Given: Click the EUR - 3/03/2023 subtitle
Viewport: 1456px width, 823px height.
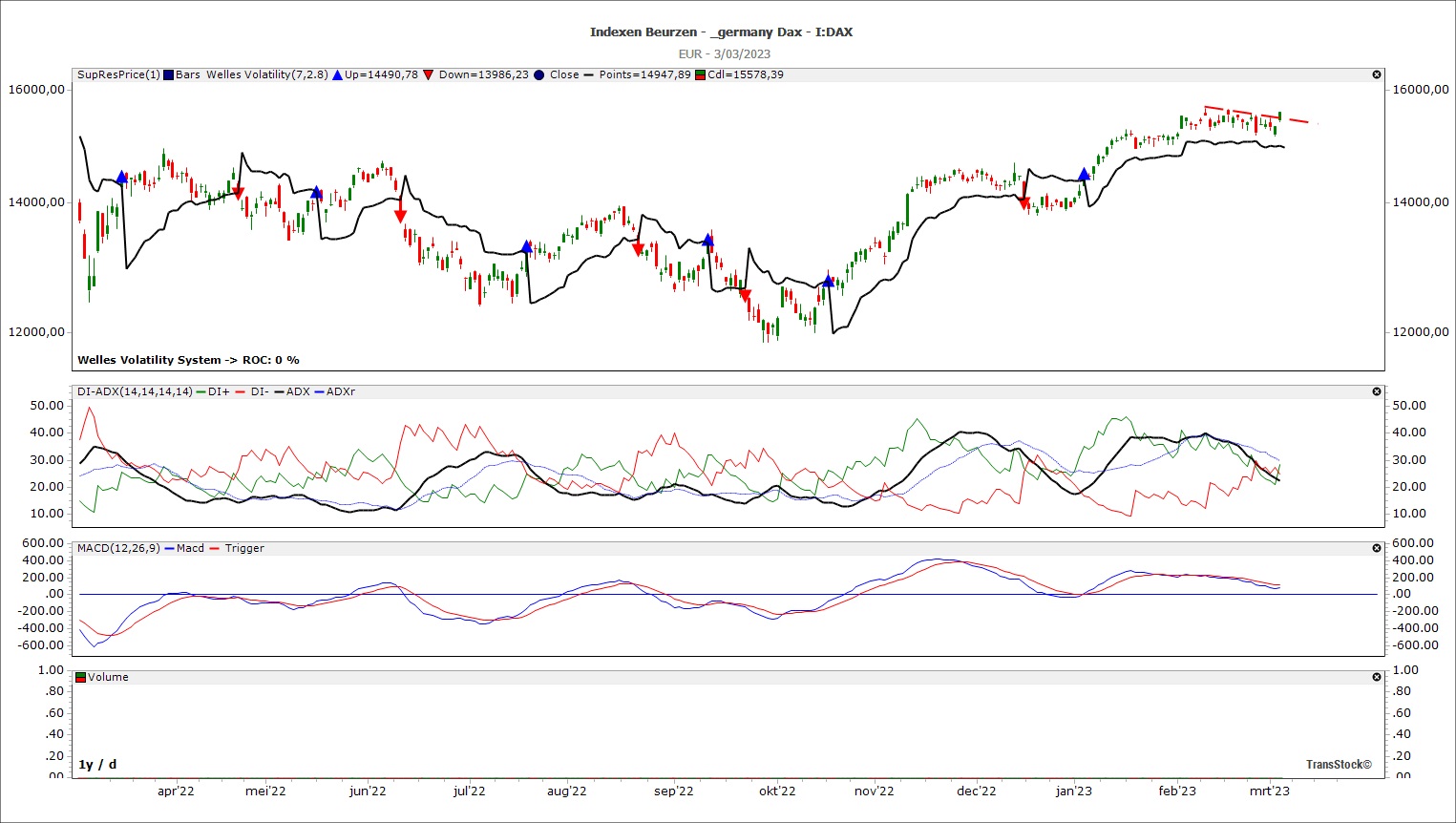Looking at the screenshot, I should coord(724,53).
